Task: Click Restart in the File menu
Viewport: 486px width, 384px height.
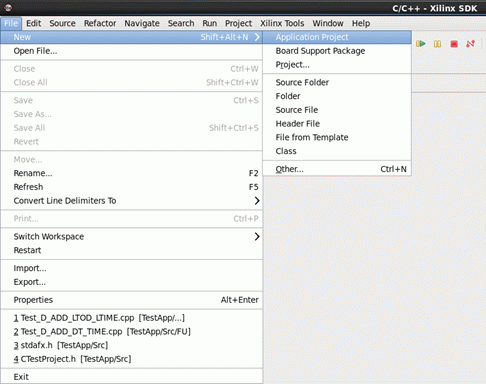Action: 132,250
